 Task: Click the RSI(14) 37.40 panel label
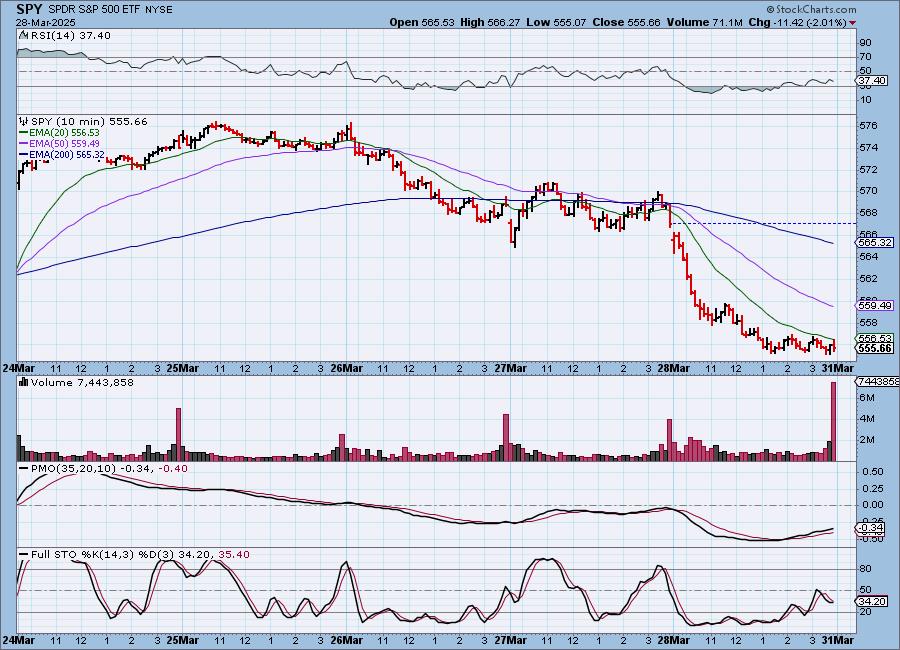71,36
